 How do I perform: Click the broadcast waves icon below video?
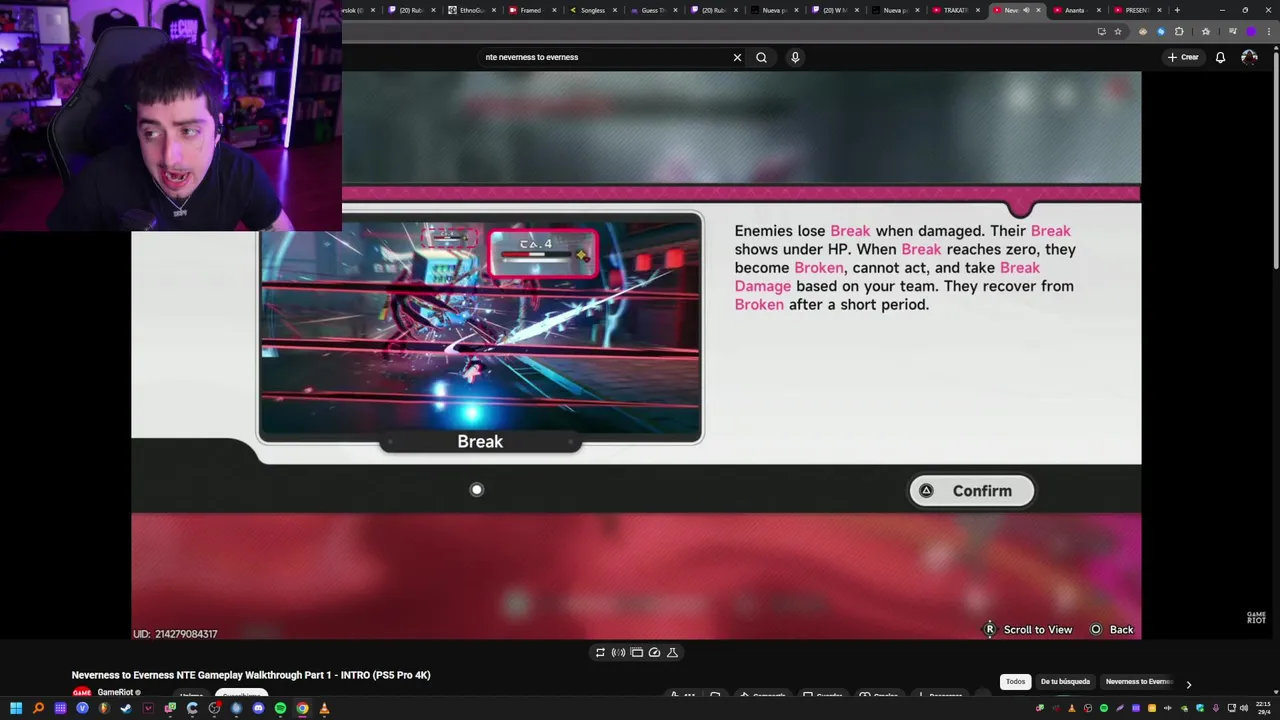[618, 652]
